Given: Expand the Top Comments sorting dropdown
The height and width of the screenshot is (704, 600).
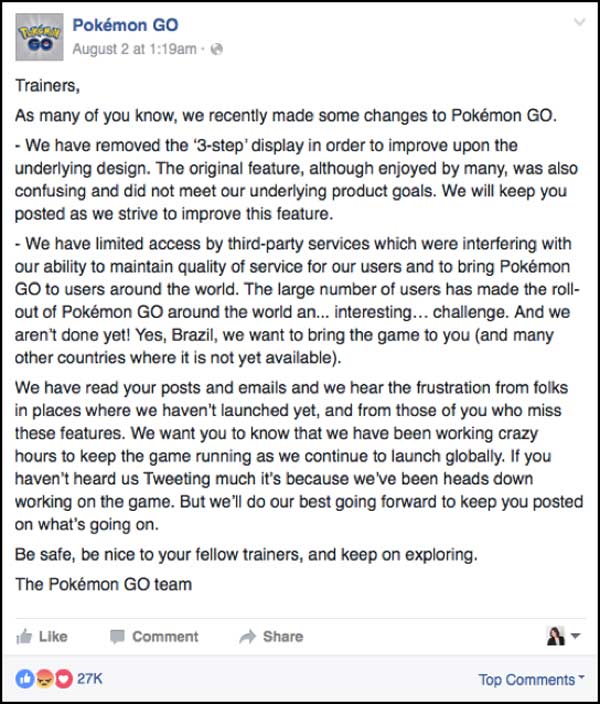Looking at the screenshot, I should click(x=532, y=680).
